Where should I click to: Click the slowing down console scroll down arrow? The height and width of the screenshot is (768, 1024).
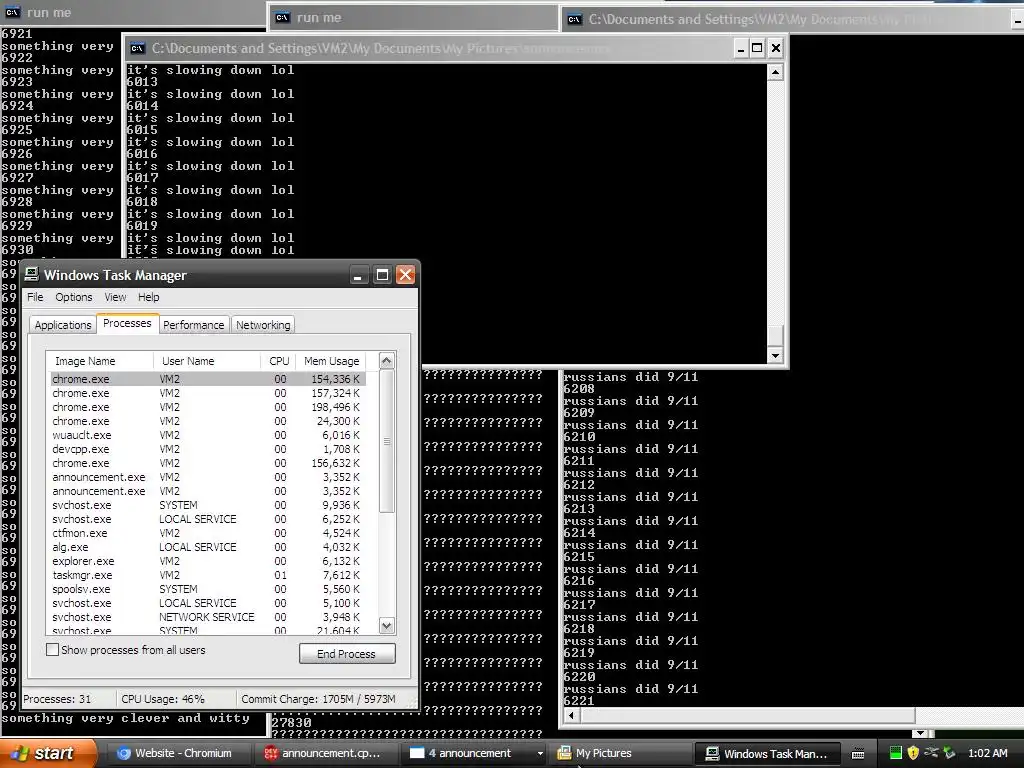[x=775, y=356]
